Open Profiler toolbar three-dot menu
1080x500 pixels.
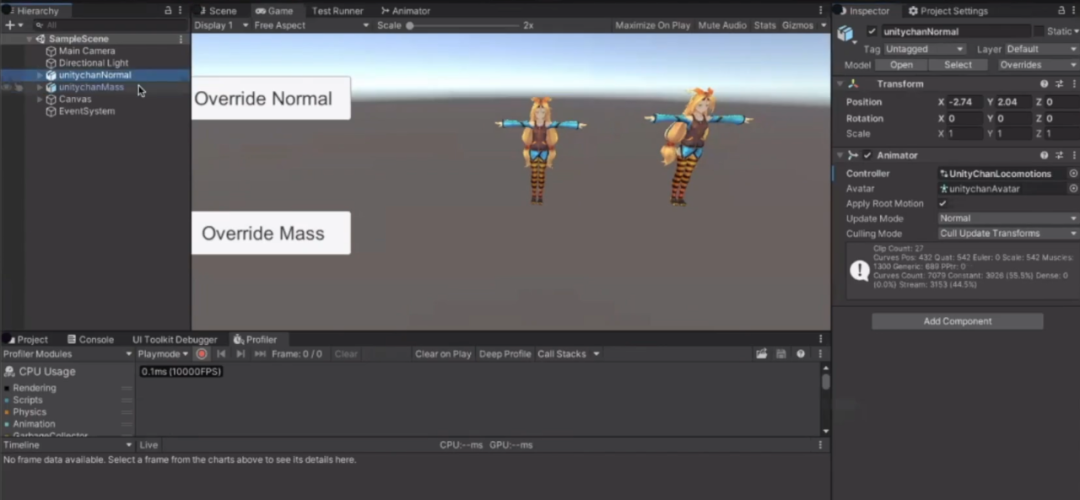(820, 354)
